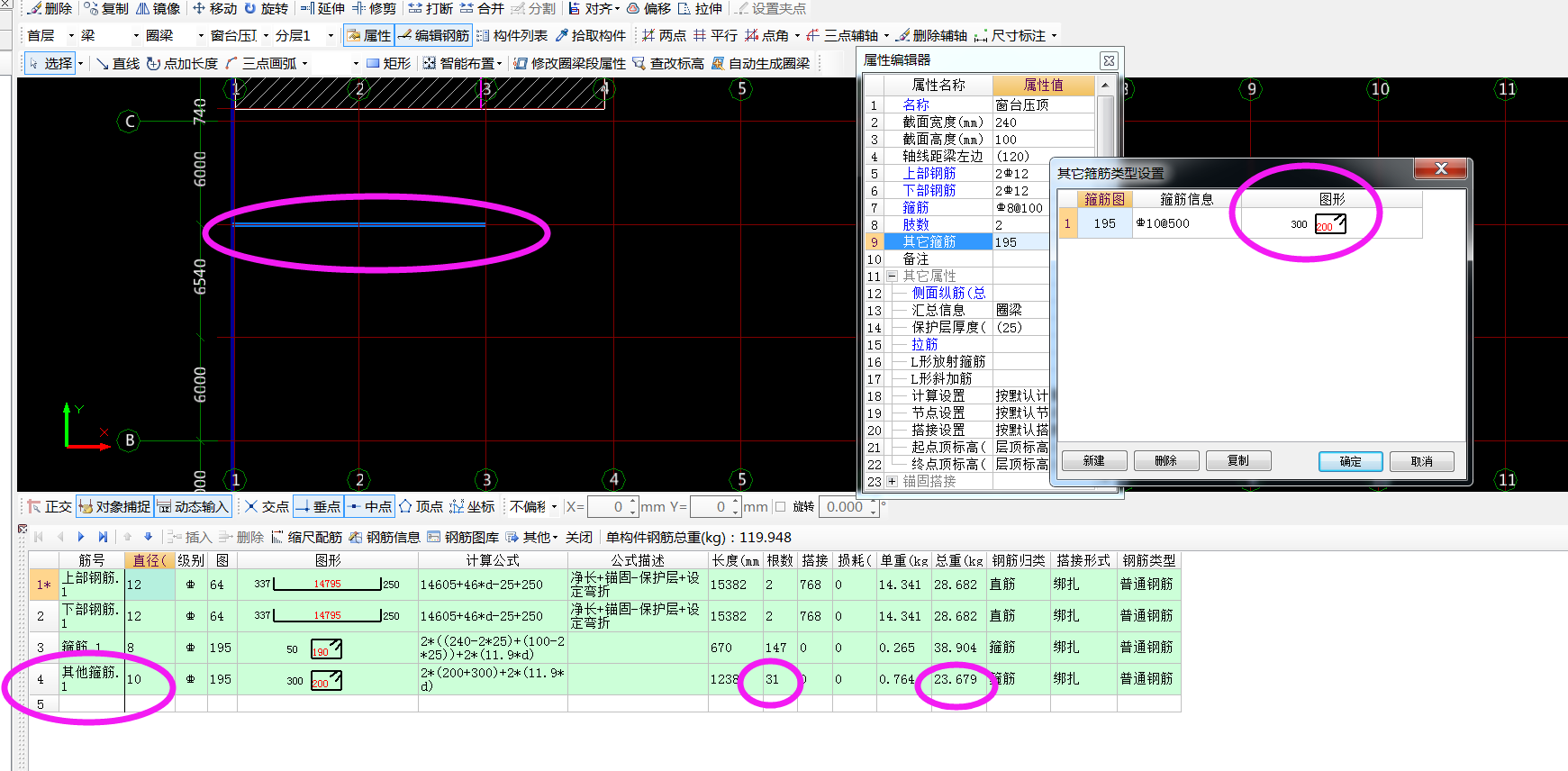The width and height of the screenshot is (1568, 771).
Task: Activate the 拉伸 (stretch) tool
Action: [x=700, y=8]
